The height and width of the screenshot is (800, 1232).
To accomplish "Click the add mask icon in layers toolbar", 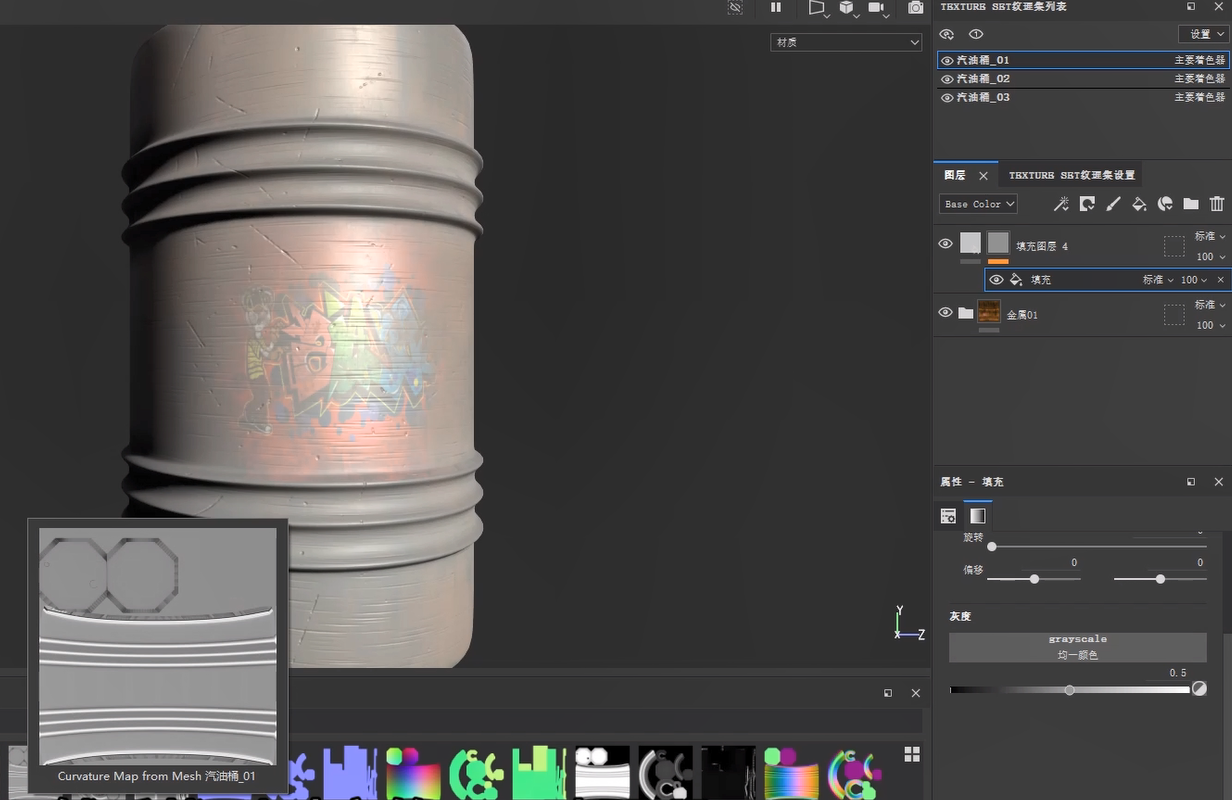I will 1087,204.
